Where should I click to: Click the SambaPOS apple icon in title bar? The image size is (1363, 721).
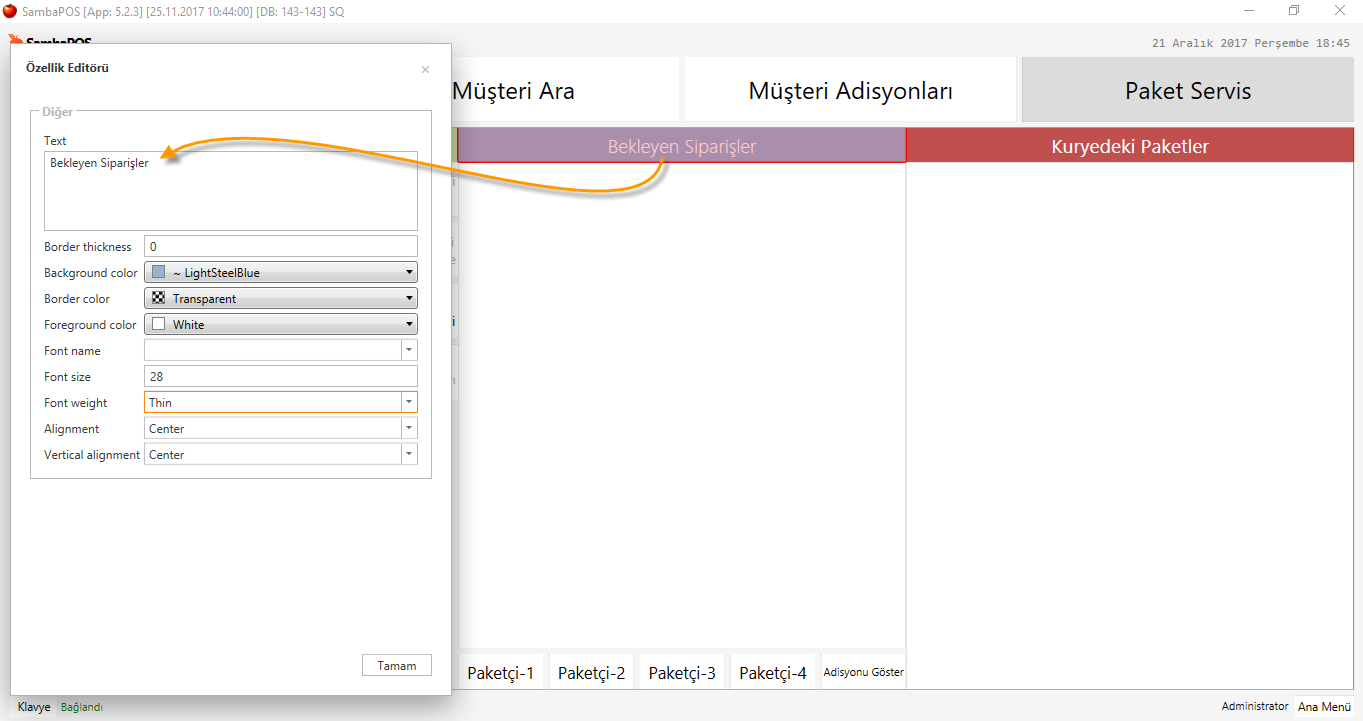[10, 11]
